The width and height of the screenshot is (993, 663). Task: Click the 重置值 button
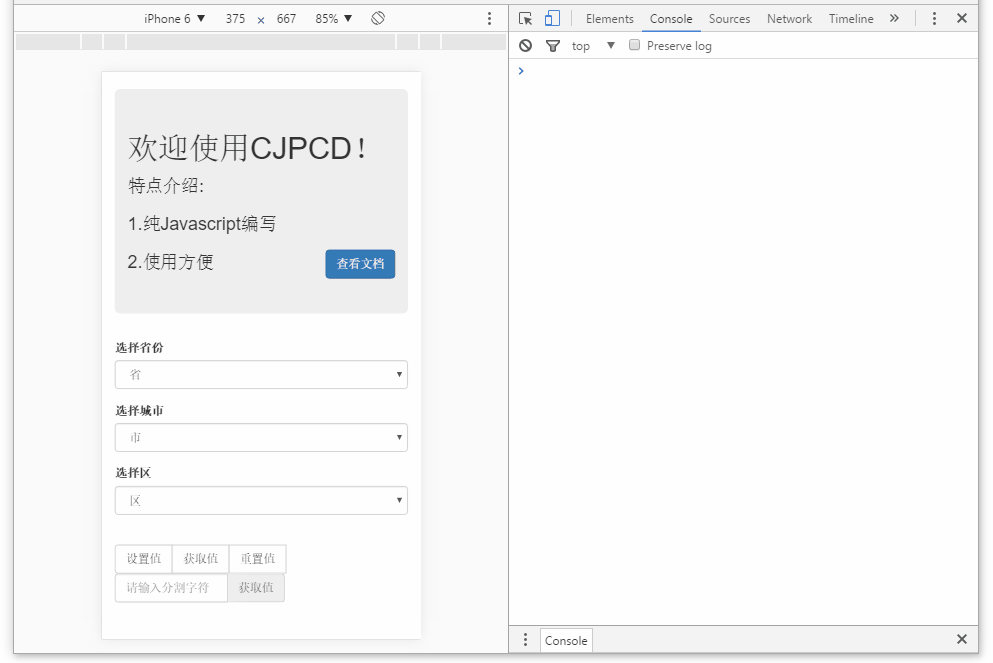[x=258, y=559]
